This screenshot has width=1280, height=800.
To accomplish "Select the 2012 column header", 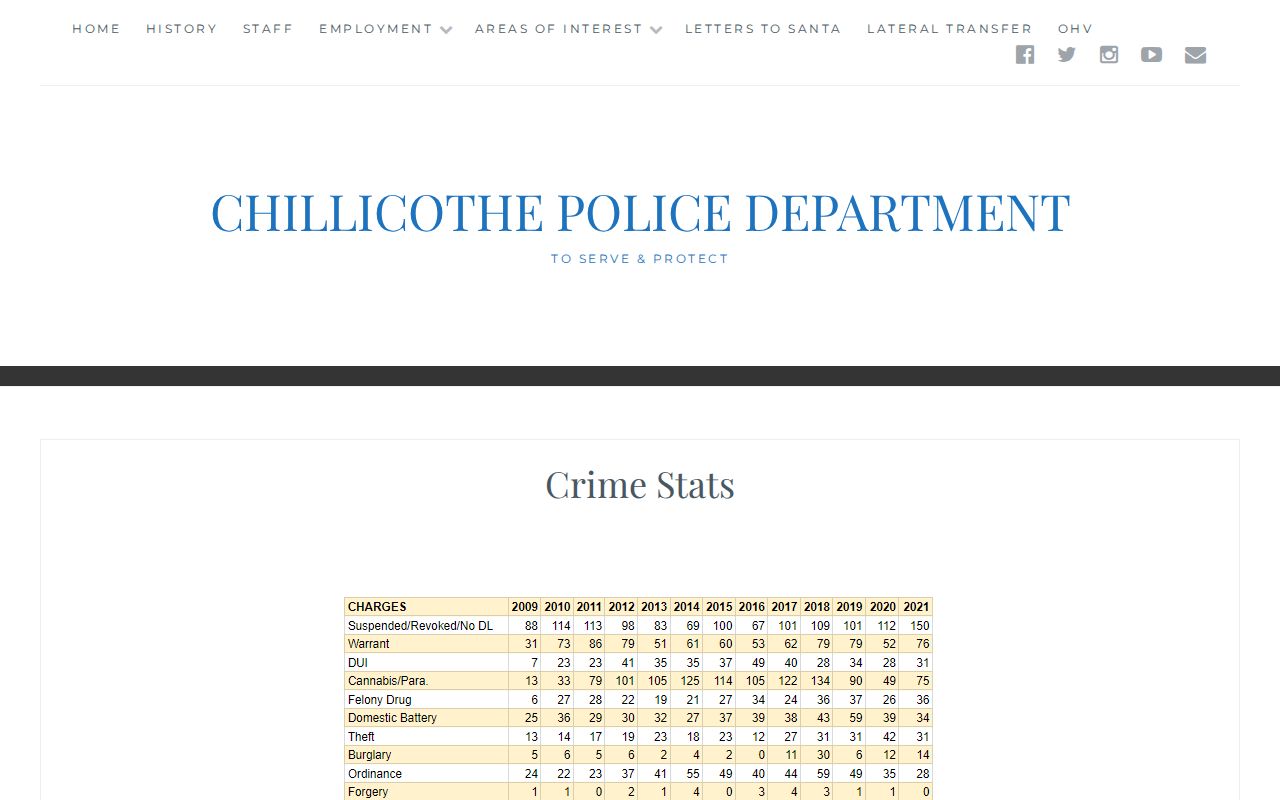I will click(x=621, y=607).
